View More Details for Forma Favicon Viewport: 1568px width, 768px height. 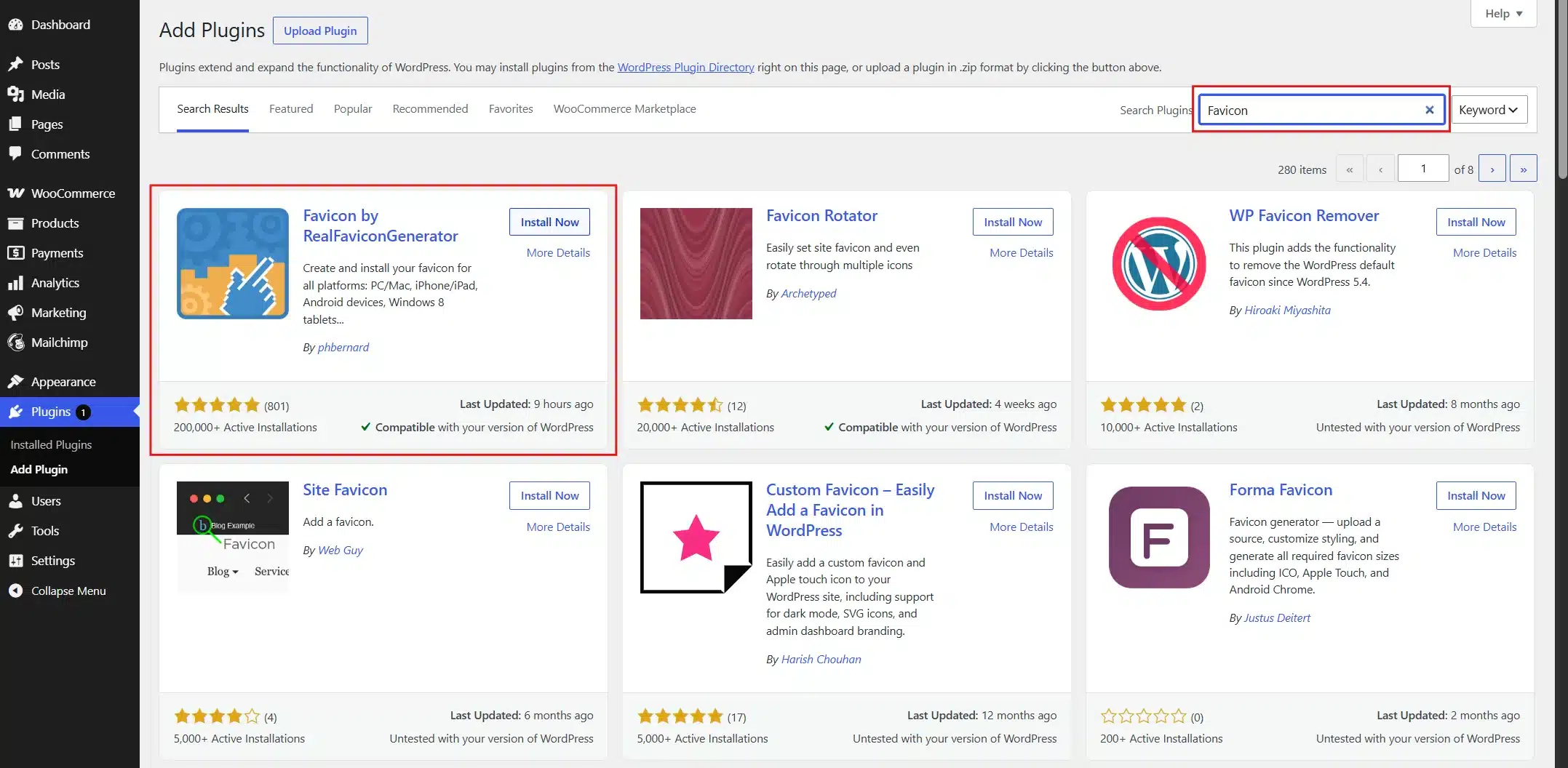click(x=1484, y=527)
